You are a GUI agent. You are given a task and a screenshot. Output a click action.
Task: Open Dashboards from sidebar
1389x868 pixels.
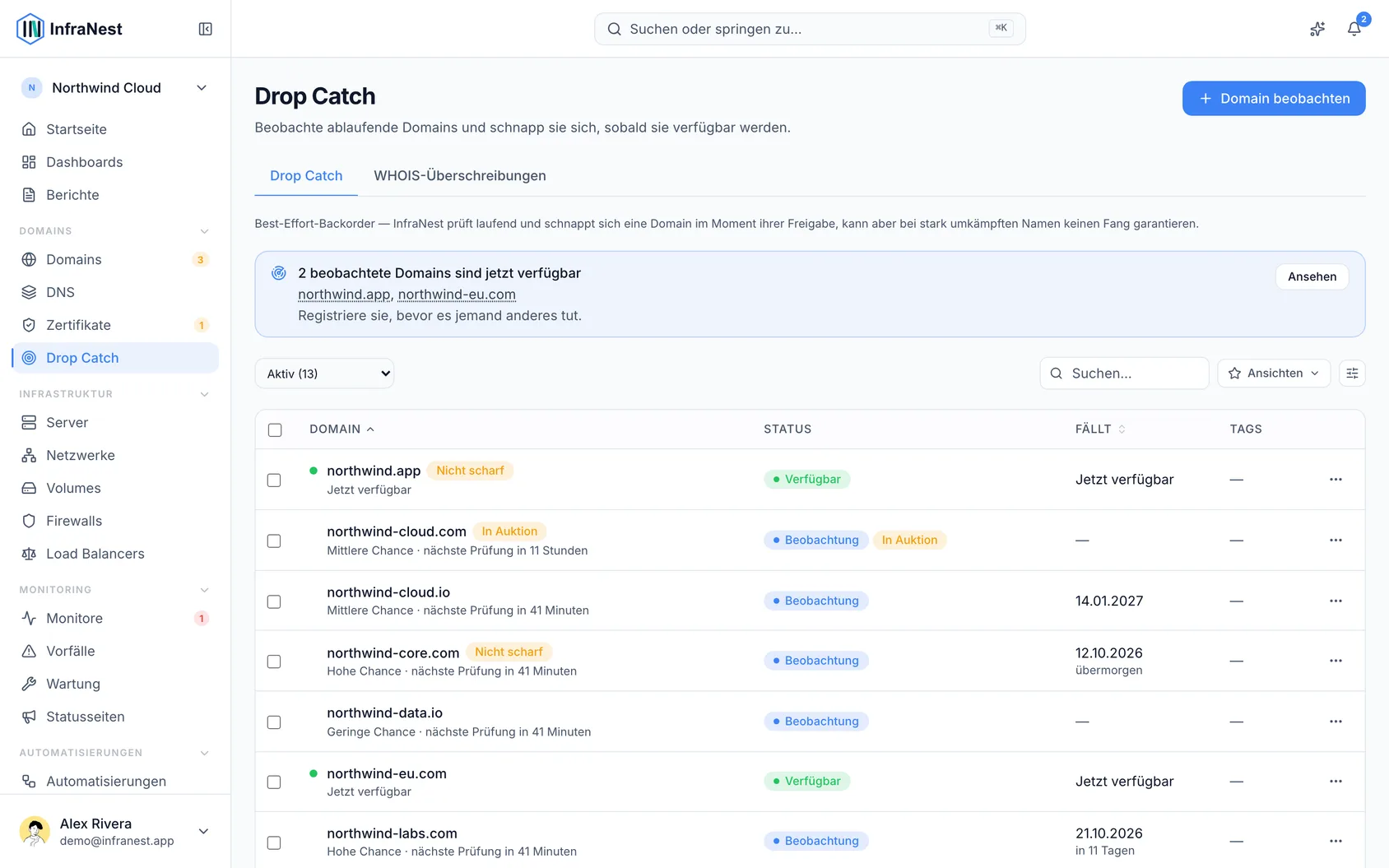tap(115, 162)
